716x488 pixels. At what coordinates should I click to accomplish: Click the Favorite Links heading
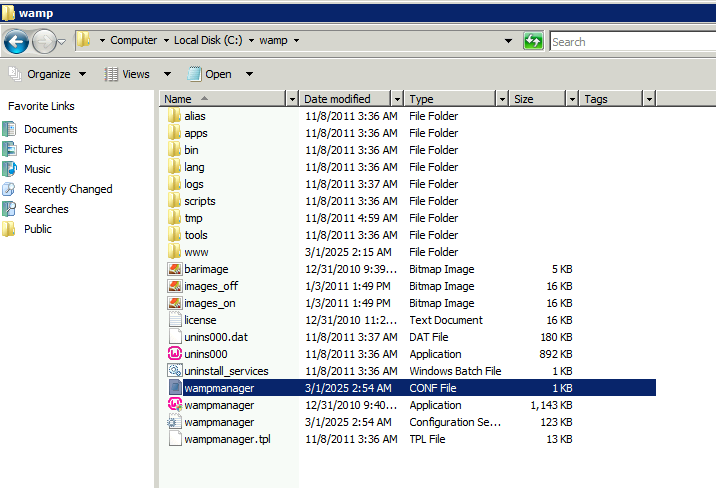click(41, 106)
